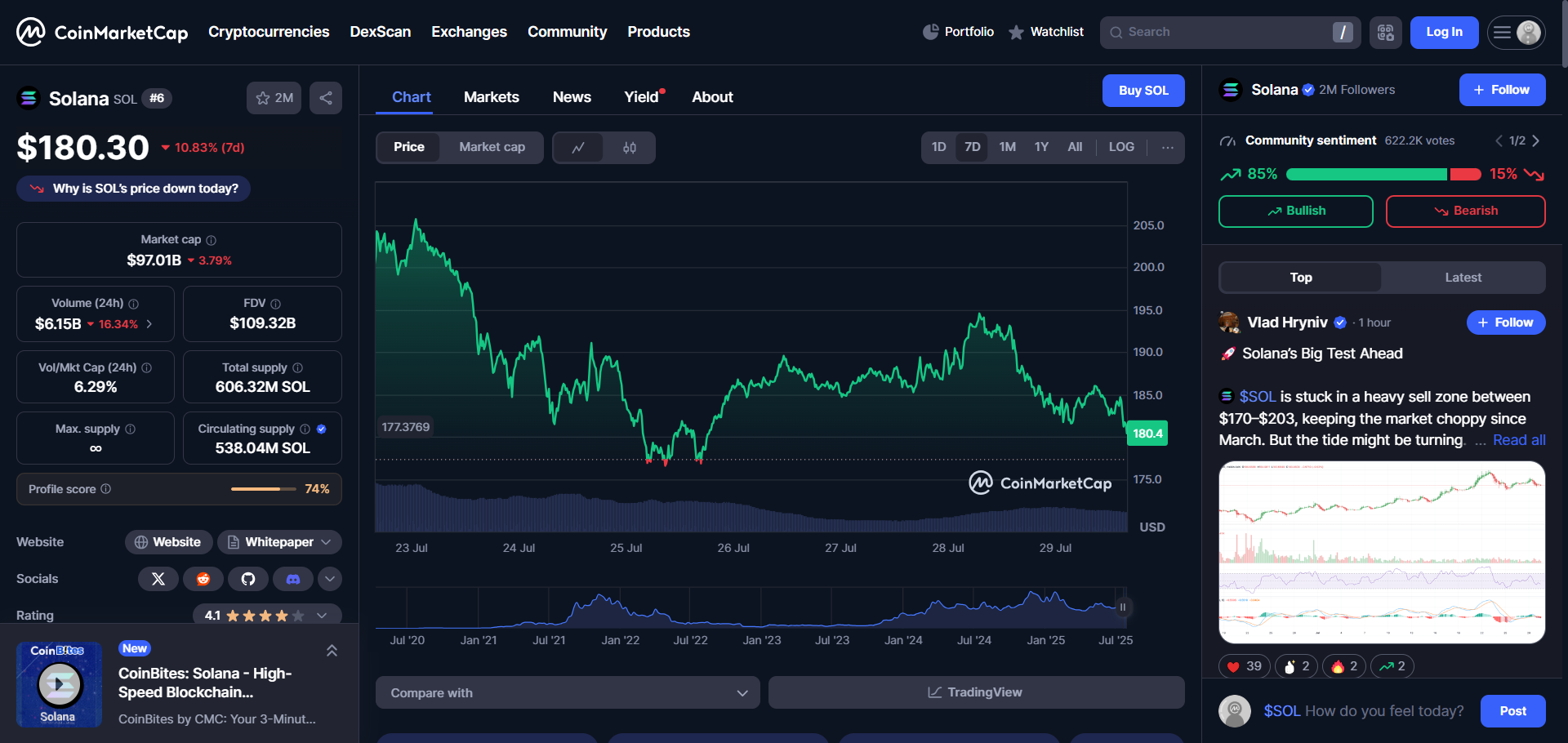Image resolution: width=1568 pixels, height=743 pixels.
Task: Set chart range to All
Action: pyautogui.click(x=1075, y=148)
